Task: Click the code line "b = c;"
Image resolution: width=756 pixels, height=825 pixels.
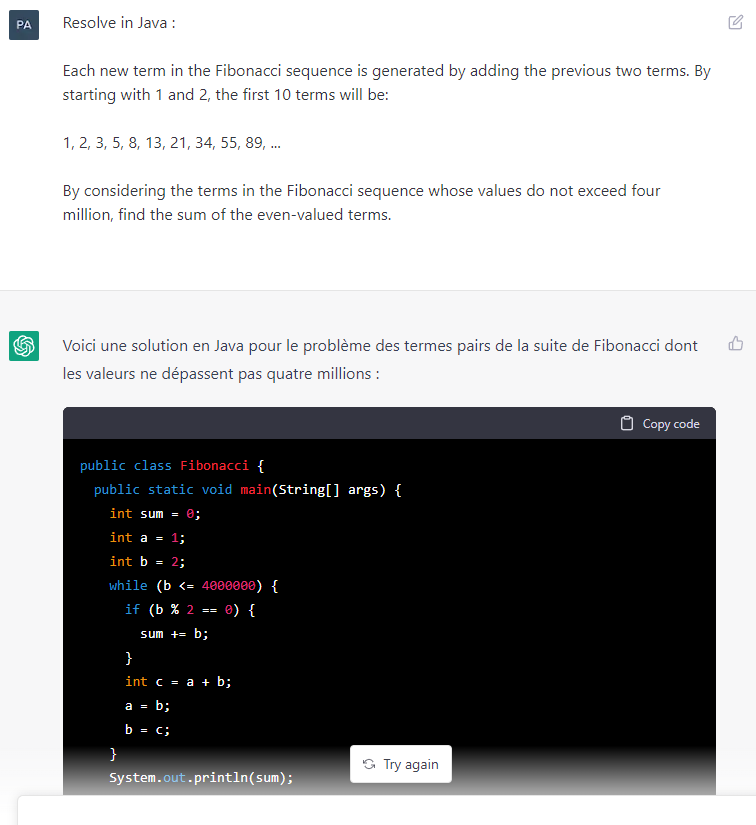Action: click(147, 730)
